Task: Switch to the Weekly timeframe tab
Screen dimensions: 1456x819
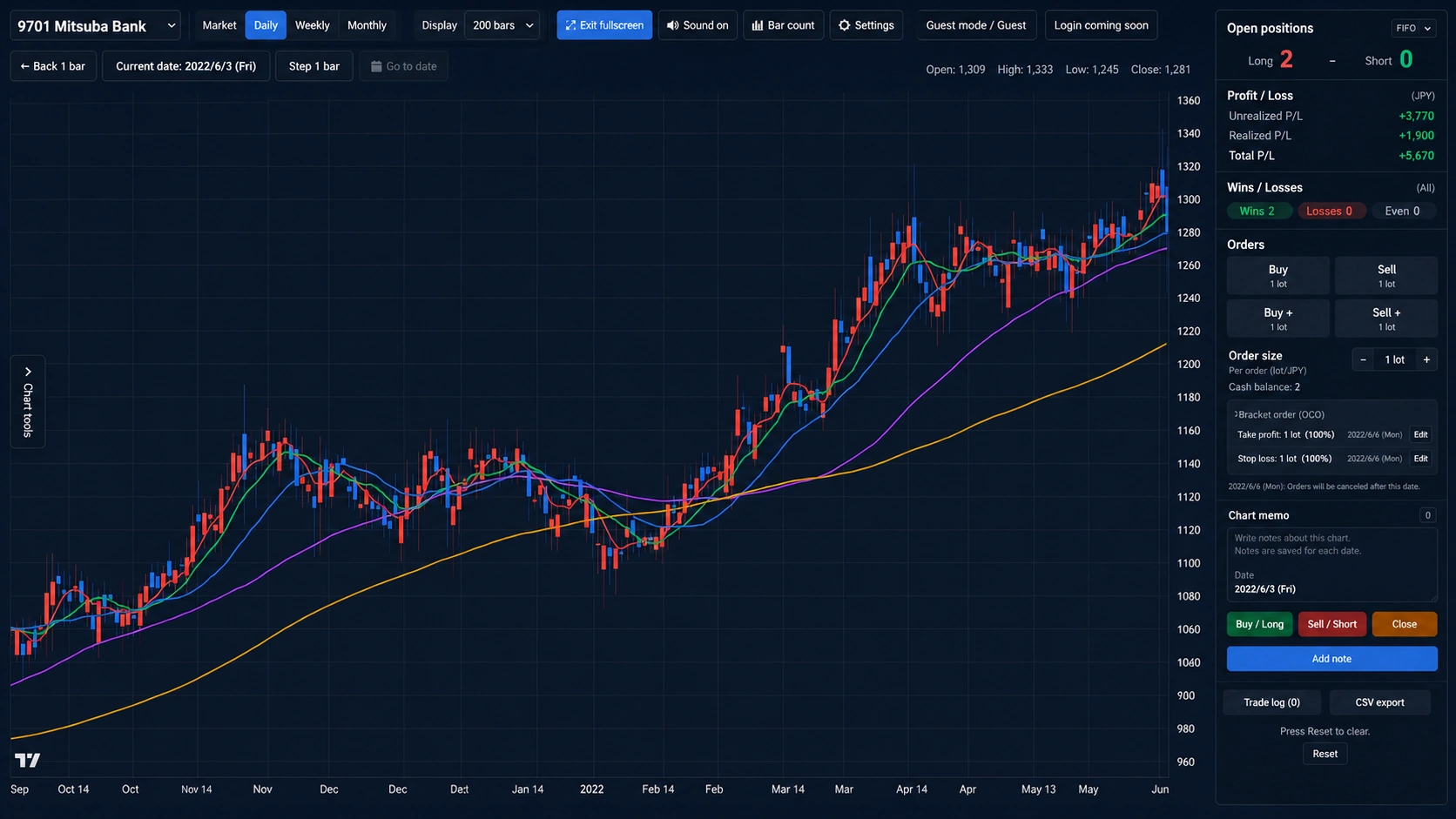Action: click(312, 25)
